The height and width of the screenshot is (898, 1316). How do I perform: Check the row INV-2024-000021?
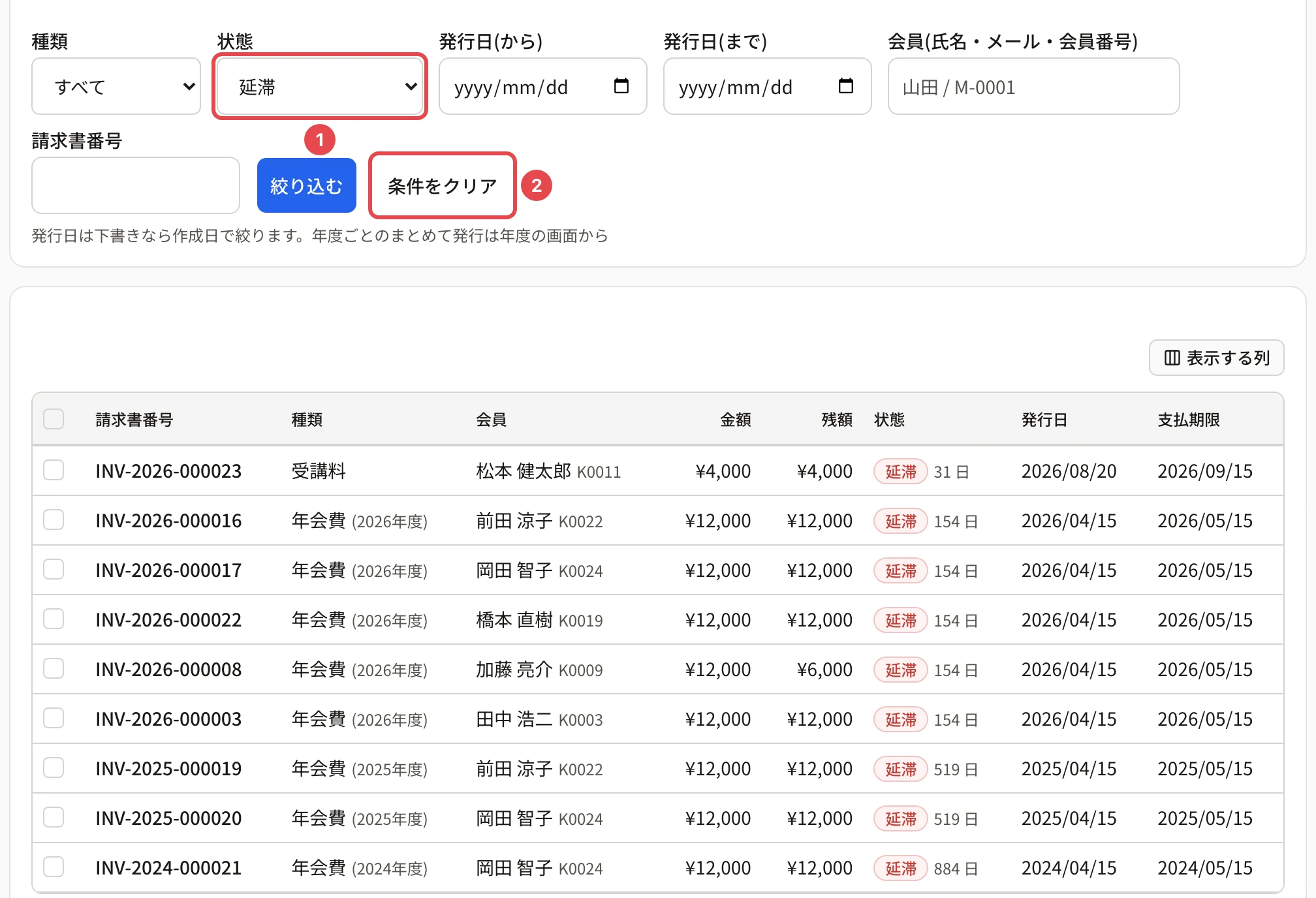coord(54,867)
